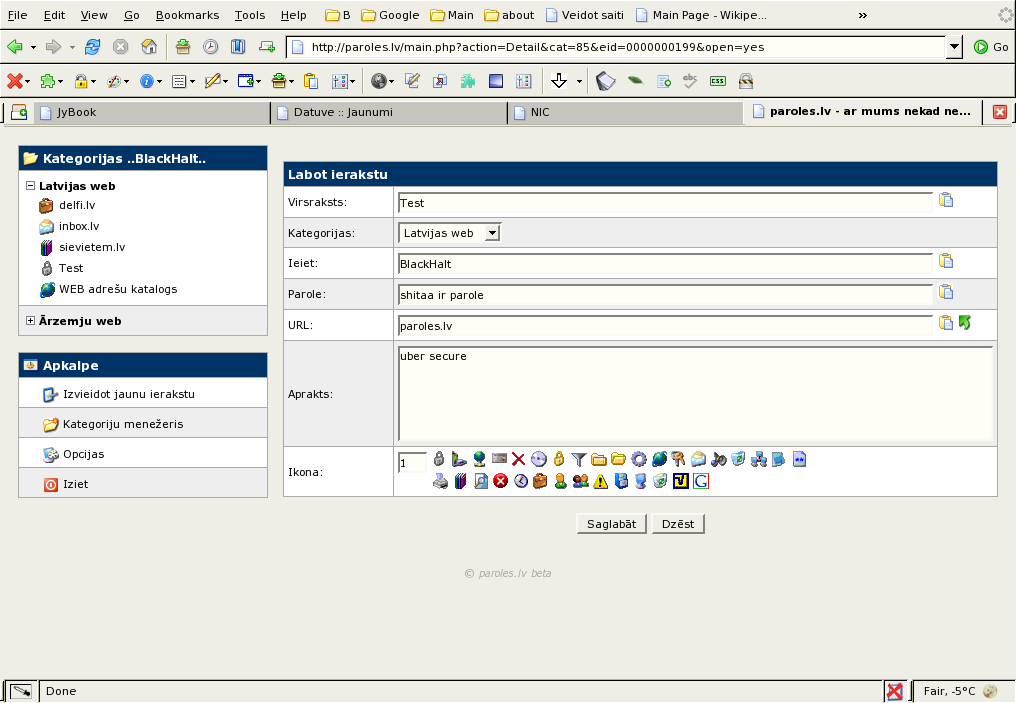Screen dimensions: 1016x703
Task: Click the green reload icon beside URL field
Action: [x=965, y=322]
